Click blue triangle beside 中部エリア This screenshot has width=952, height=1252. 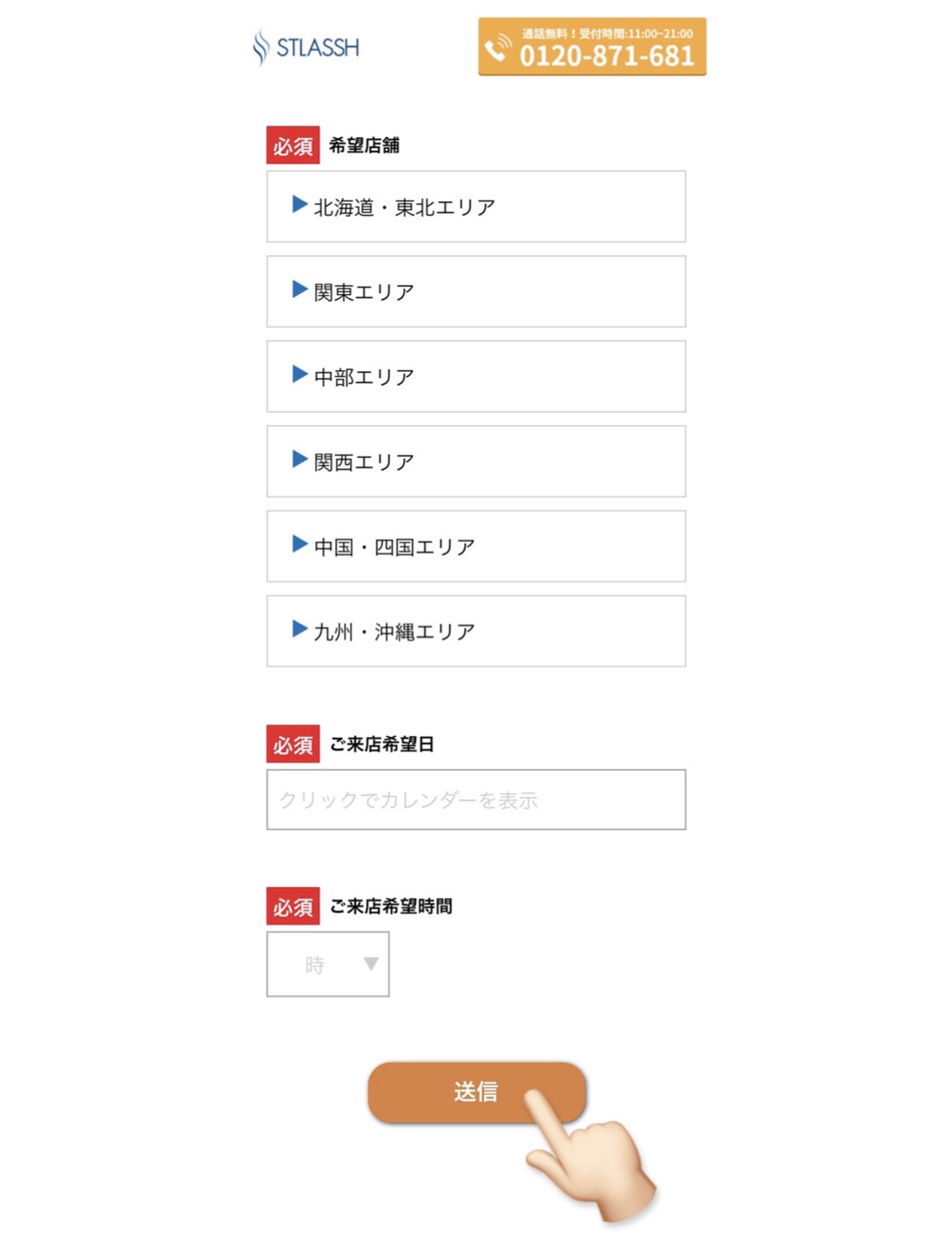pos(299,374)
